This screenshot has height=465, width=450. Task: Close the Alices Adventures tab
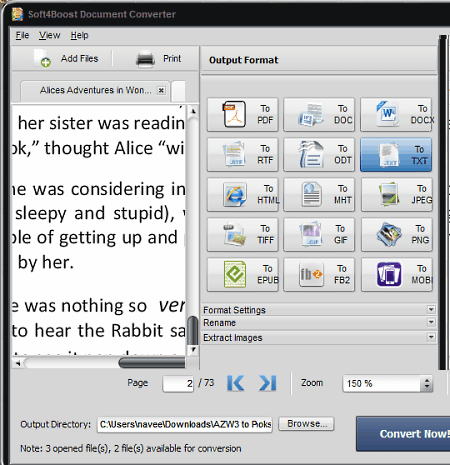tap(161, 90)
